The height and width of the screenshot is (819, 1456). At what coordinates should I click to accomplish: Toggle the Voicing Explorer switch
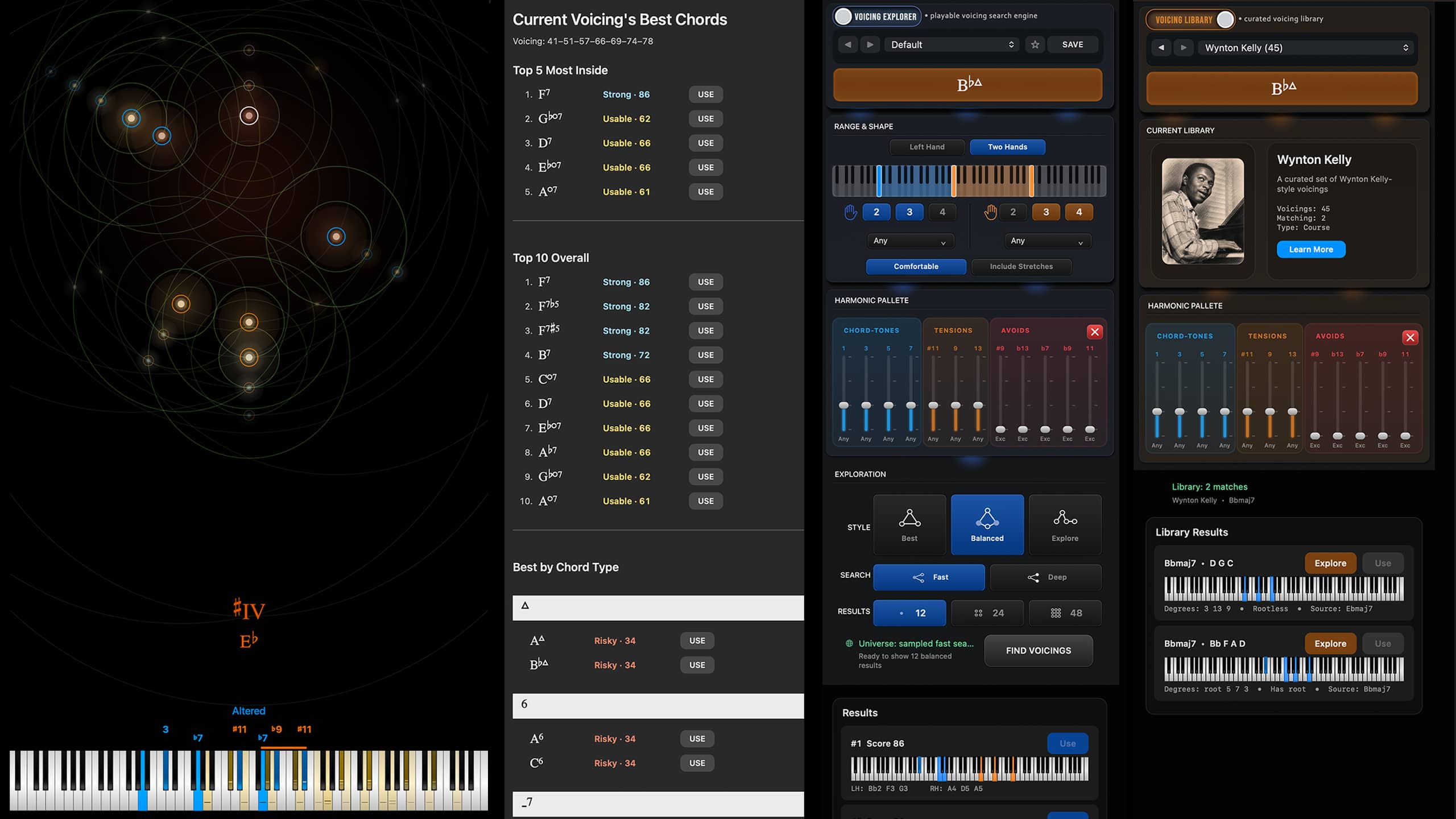click(876, 16)
